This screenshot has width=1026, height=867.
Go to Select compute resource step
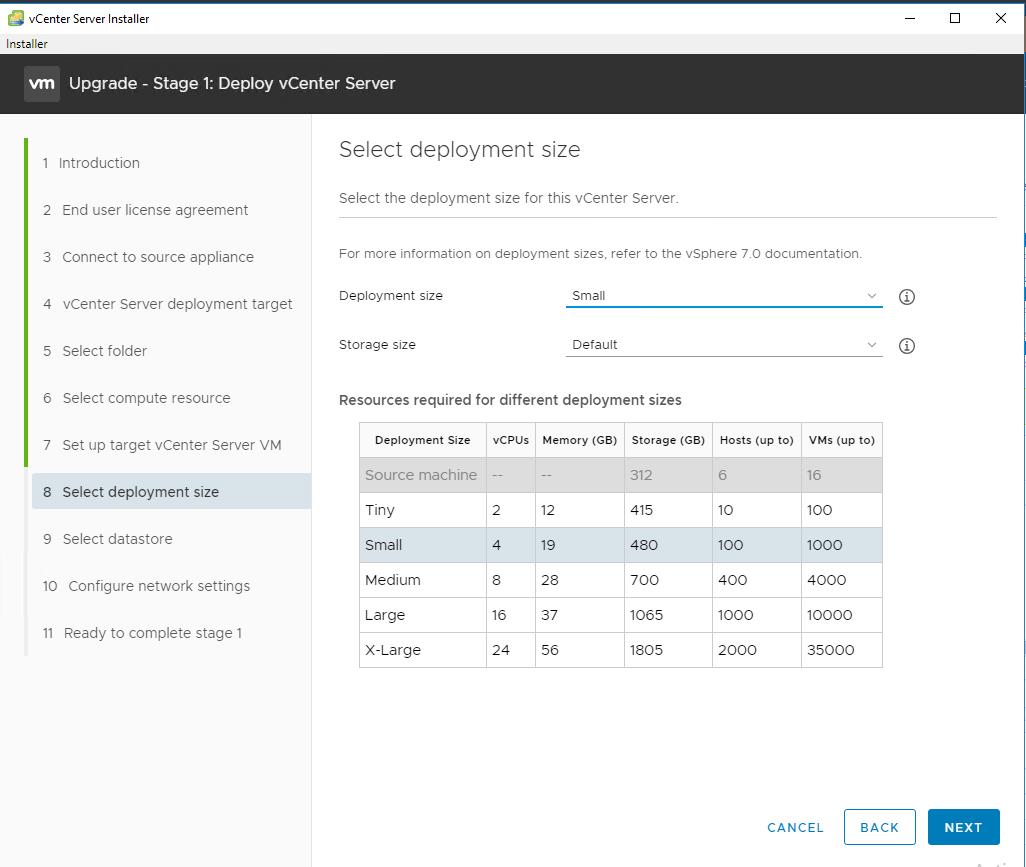[136, 398]
